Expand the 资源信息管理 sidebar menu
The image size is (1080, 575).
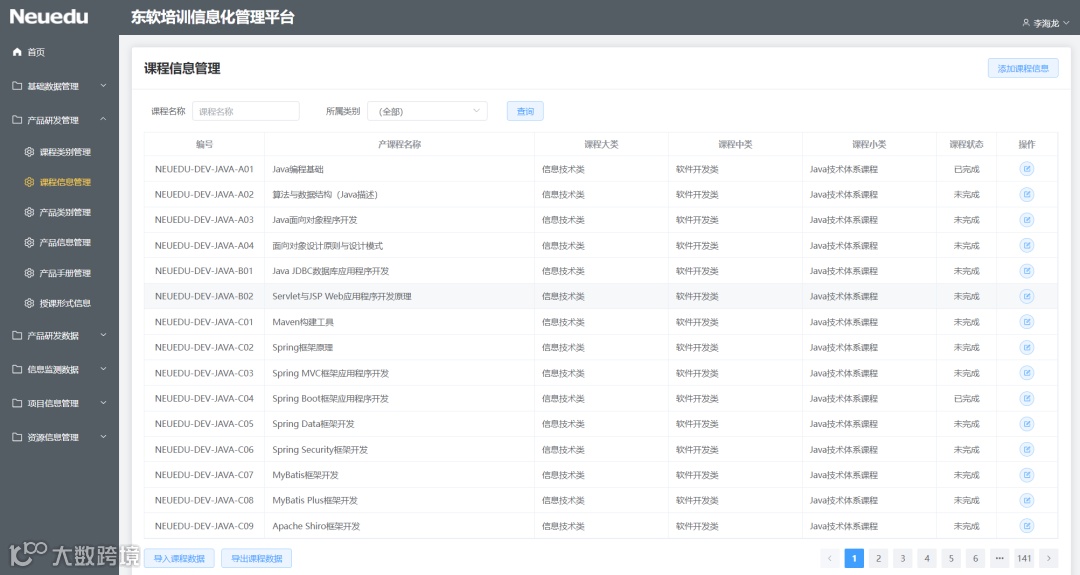tap(59, 437)
